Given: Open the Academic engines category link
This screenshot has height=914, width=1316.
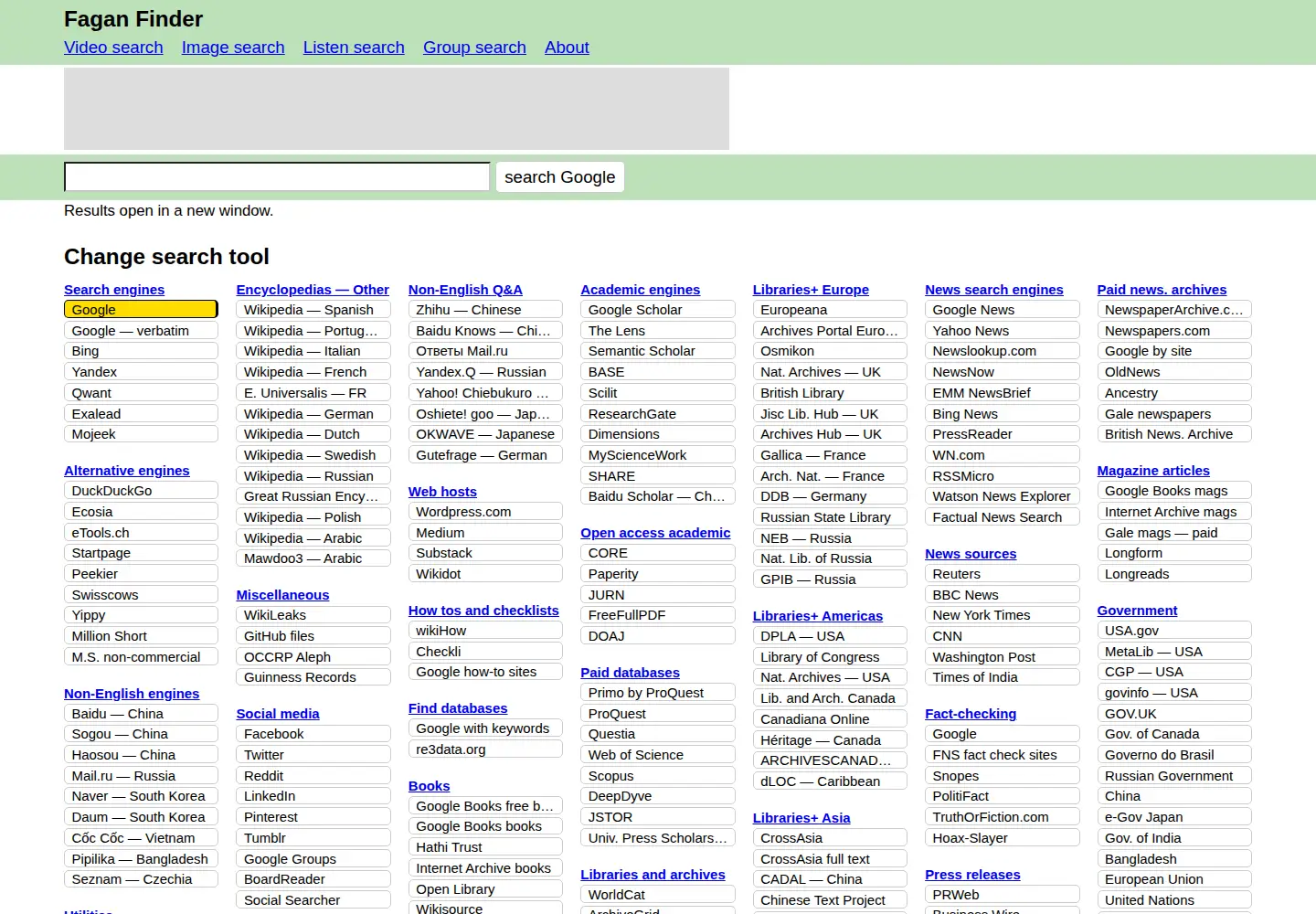Looking at the screenshot, I should pos(641,290).
